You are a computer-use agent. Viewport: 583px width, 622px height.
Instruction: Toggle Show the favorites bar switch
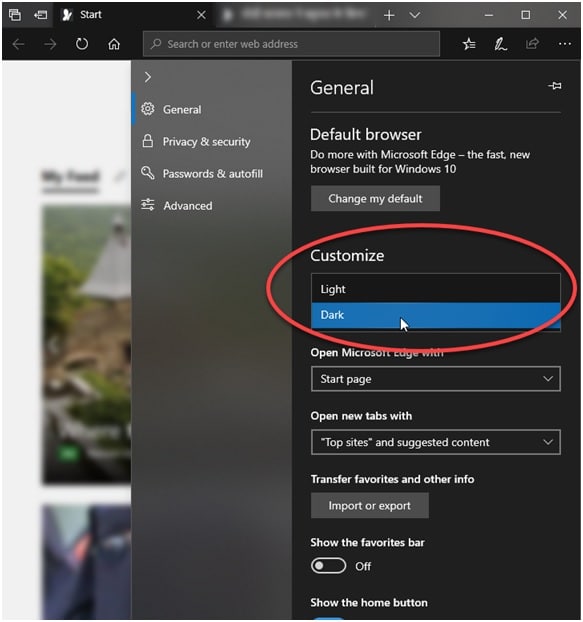pyautogui.click(x=328, y=566)
